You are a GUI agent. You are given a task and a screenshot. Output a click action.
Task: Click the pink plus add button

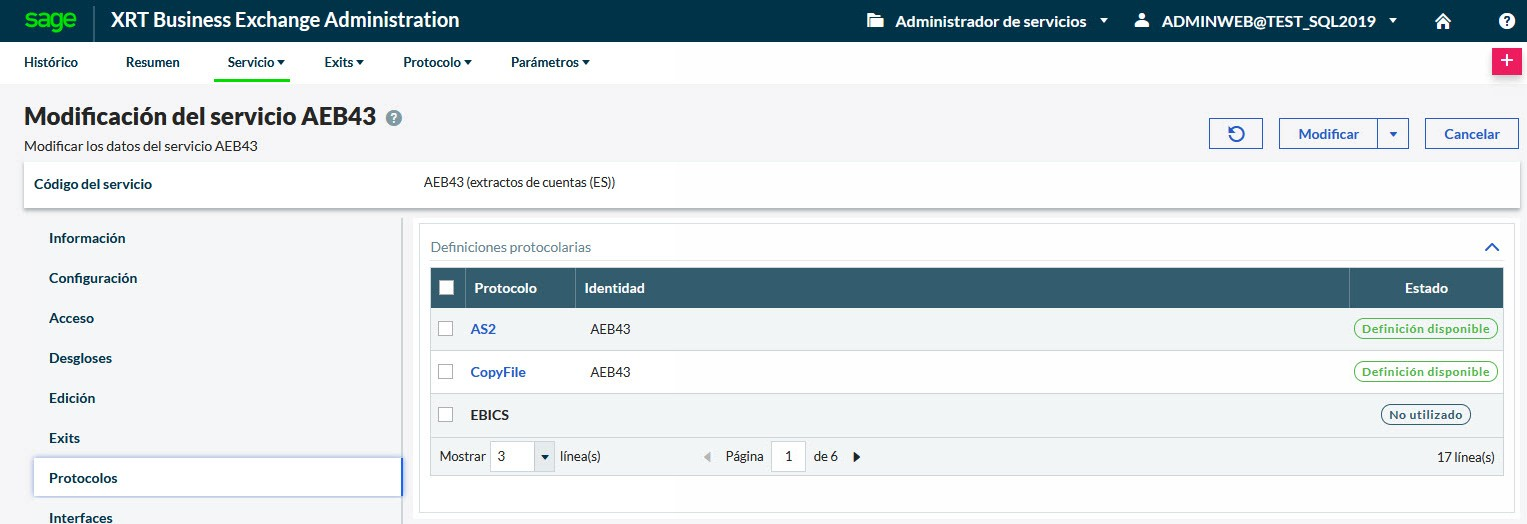tap(1506, 60)
